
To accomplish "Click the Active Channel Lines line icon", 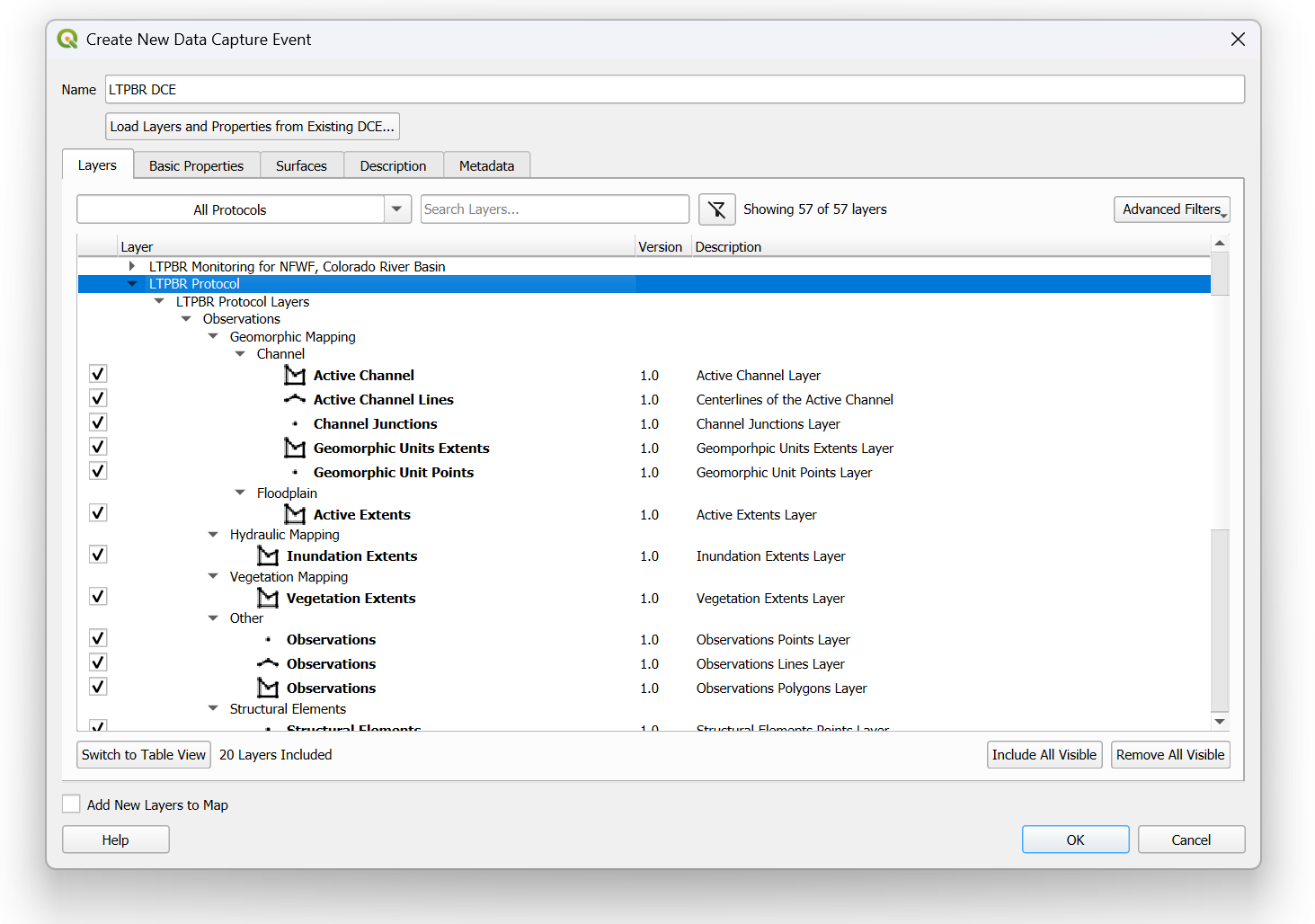I will pyautogui.click(x=295, y=400).
